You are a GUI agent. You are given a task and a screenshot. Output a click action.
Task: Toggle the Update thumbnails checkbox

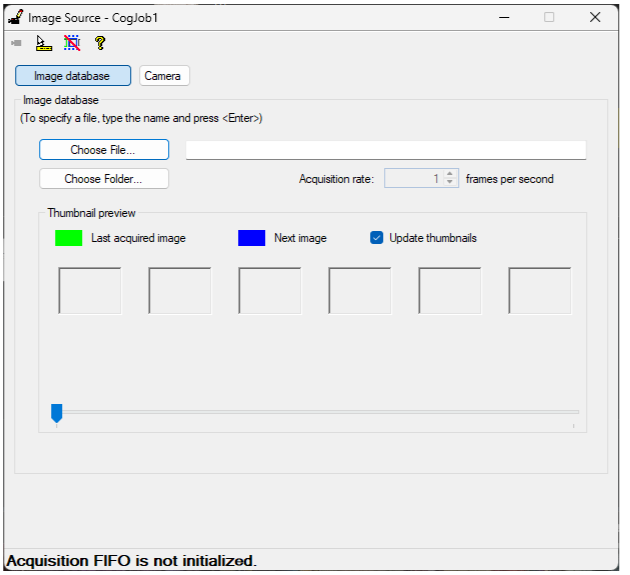coord(376,237)
